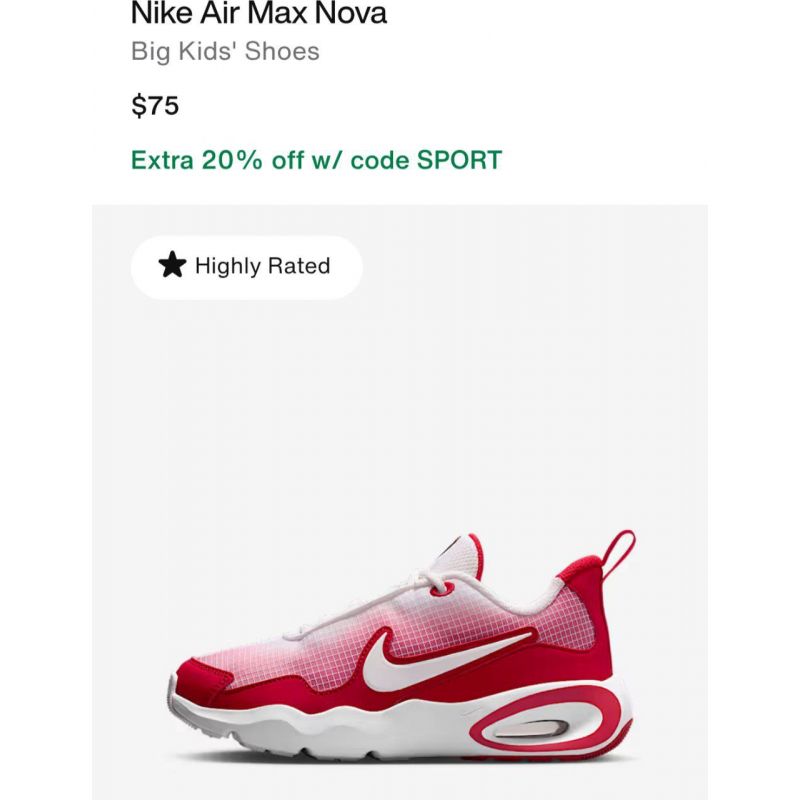Click the Highly Rated text label
The height and width of the screenshot is (800, 800).
click(x=263, y=266)
